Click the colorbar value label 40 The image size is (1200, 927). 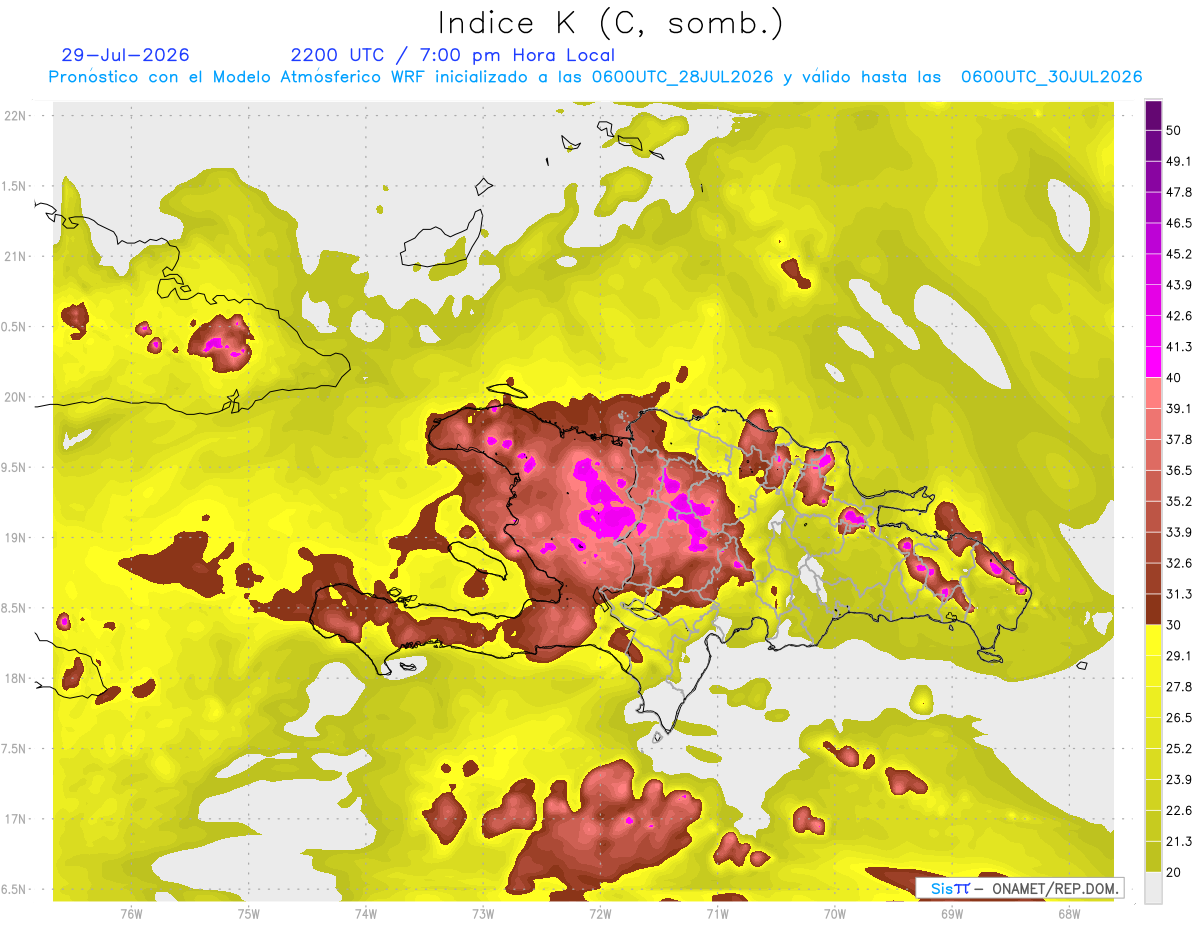1175,378
